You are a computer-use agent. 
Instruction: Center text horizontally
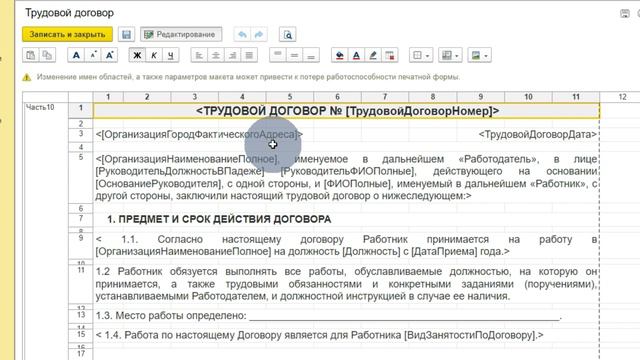[216, 55]
